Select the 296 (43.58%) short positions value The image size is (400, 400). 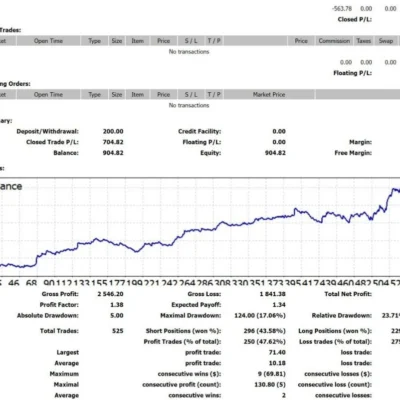coord(264,331)
